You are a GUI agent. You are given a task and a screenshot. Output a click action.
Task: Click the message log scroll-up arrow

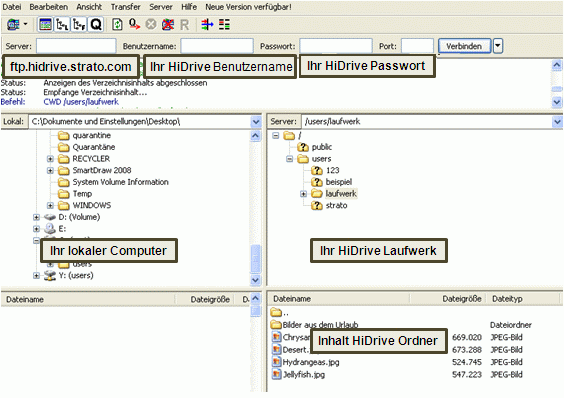(x=557, y=66)
